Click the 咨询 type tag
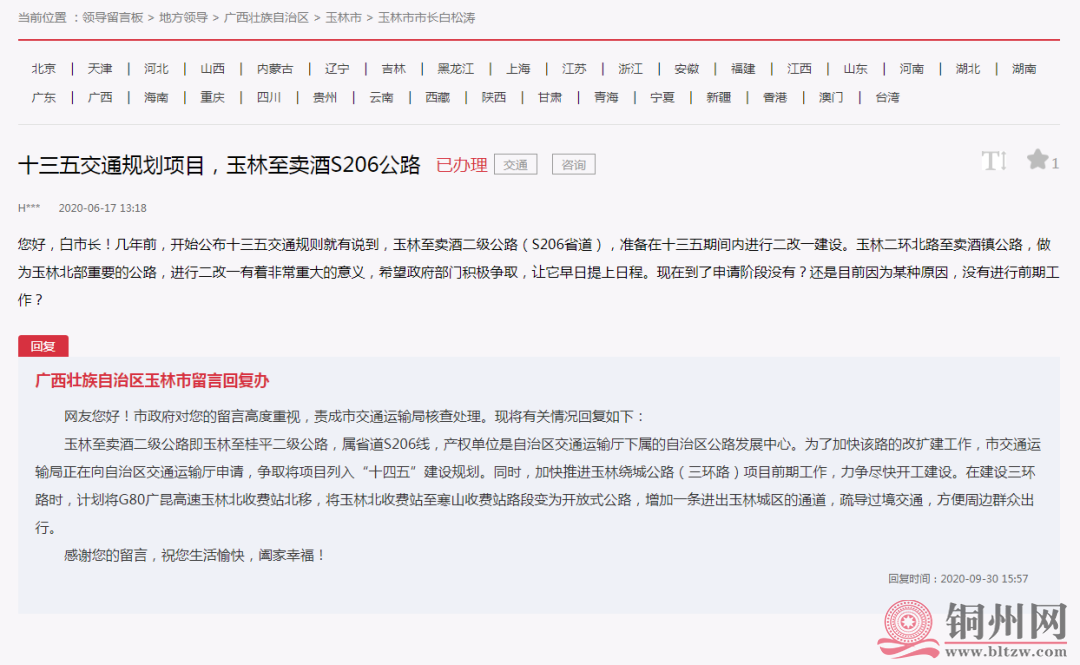This screenshot has width=1080, height=665. tap(573, 165)
